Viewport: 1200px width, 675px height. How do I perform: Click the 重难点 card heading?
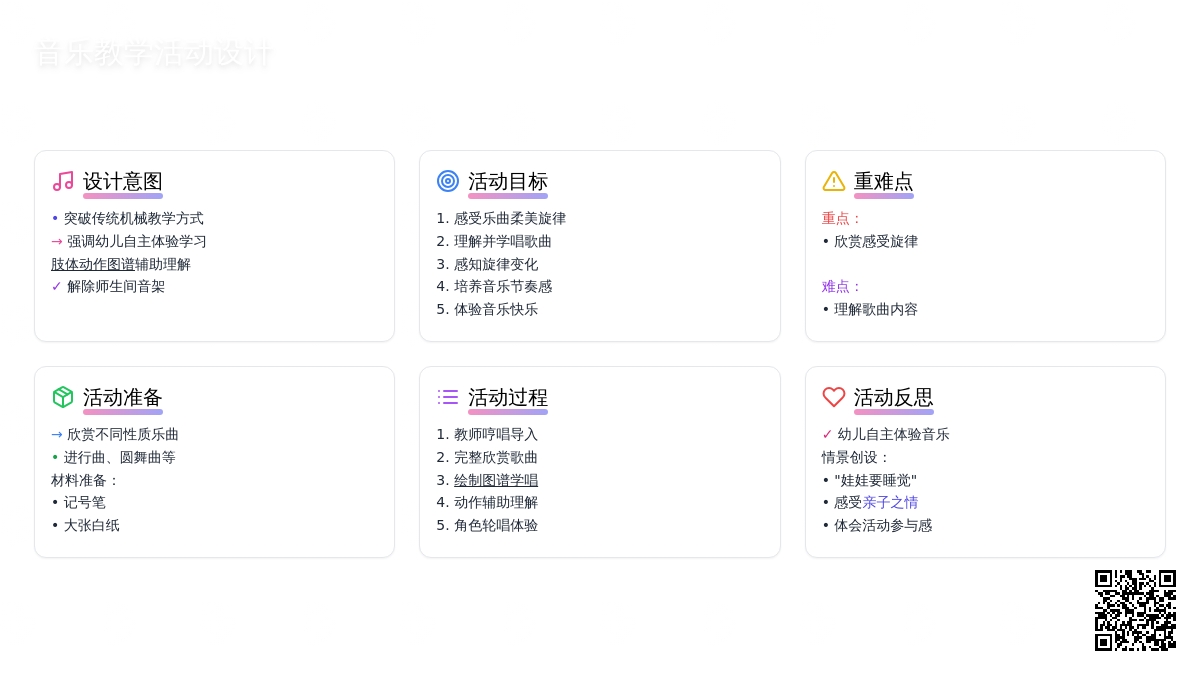coord(884,182)
